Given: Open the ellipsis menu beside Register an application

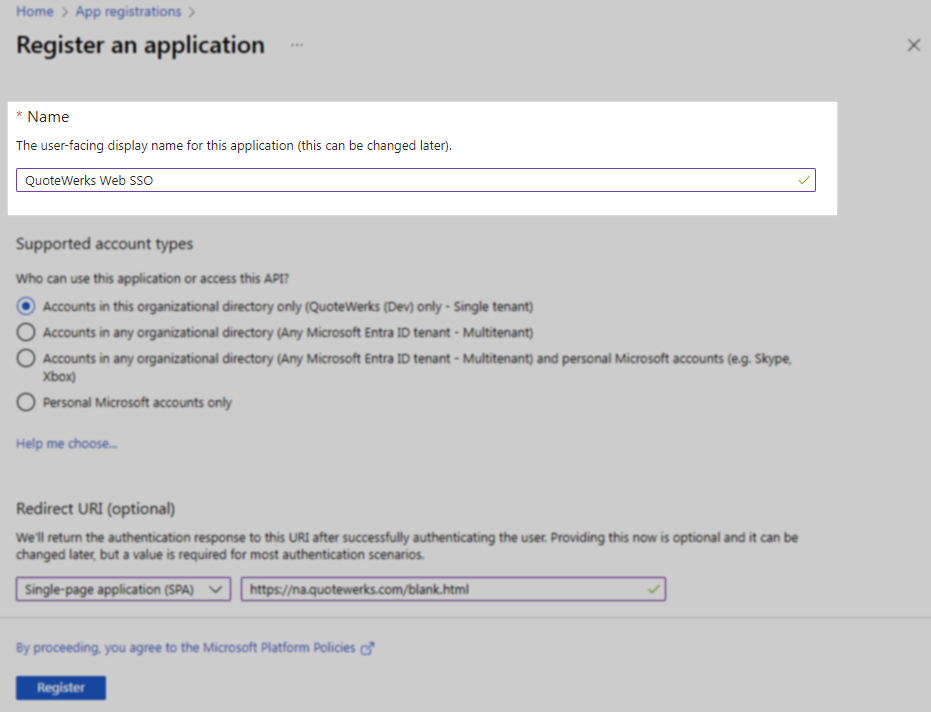Looking at the screenshot, I should [296, 46].
